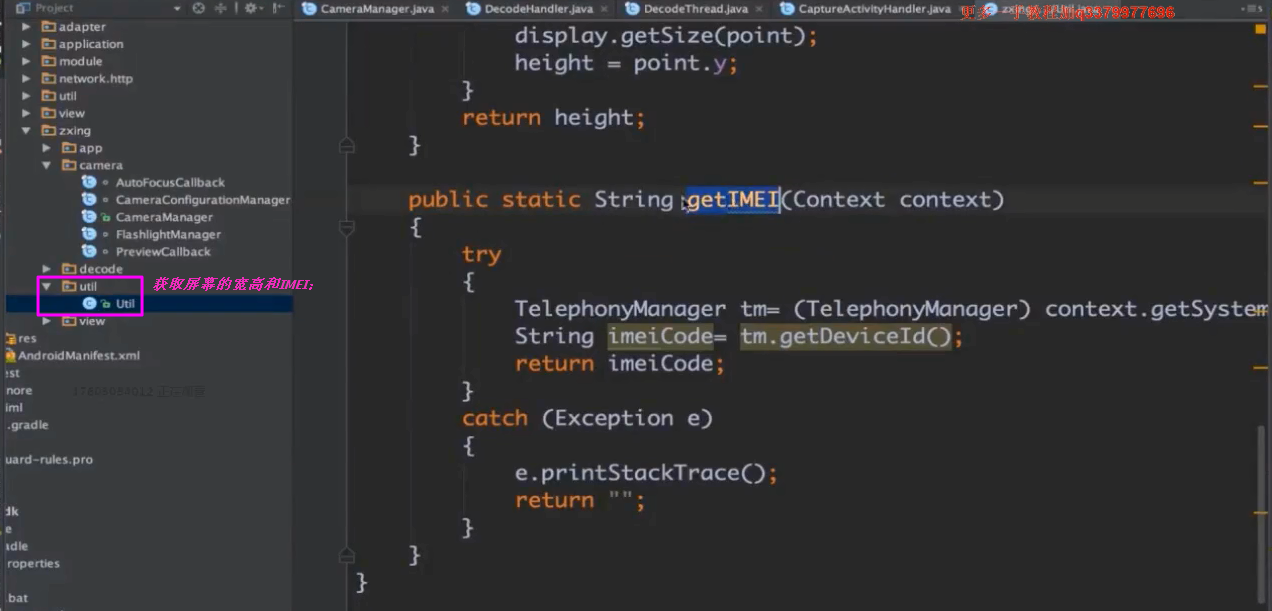Collapse the zxing package
Image resolution: width=1272 pixels, height=611 pixels.
27,130
